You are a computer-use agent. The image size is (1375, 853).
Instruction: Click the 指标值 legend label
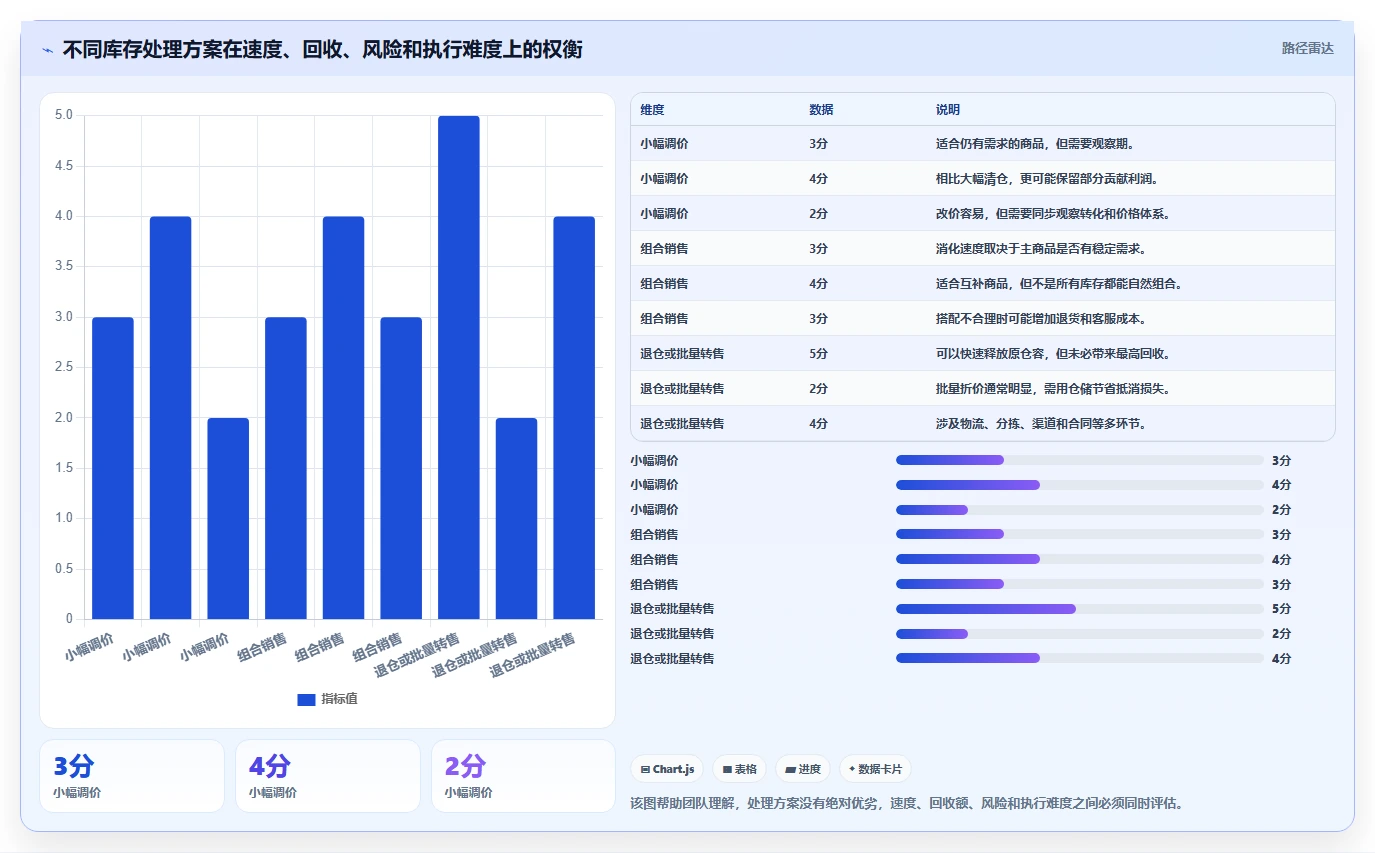[x=339, y=700]
